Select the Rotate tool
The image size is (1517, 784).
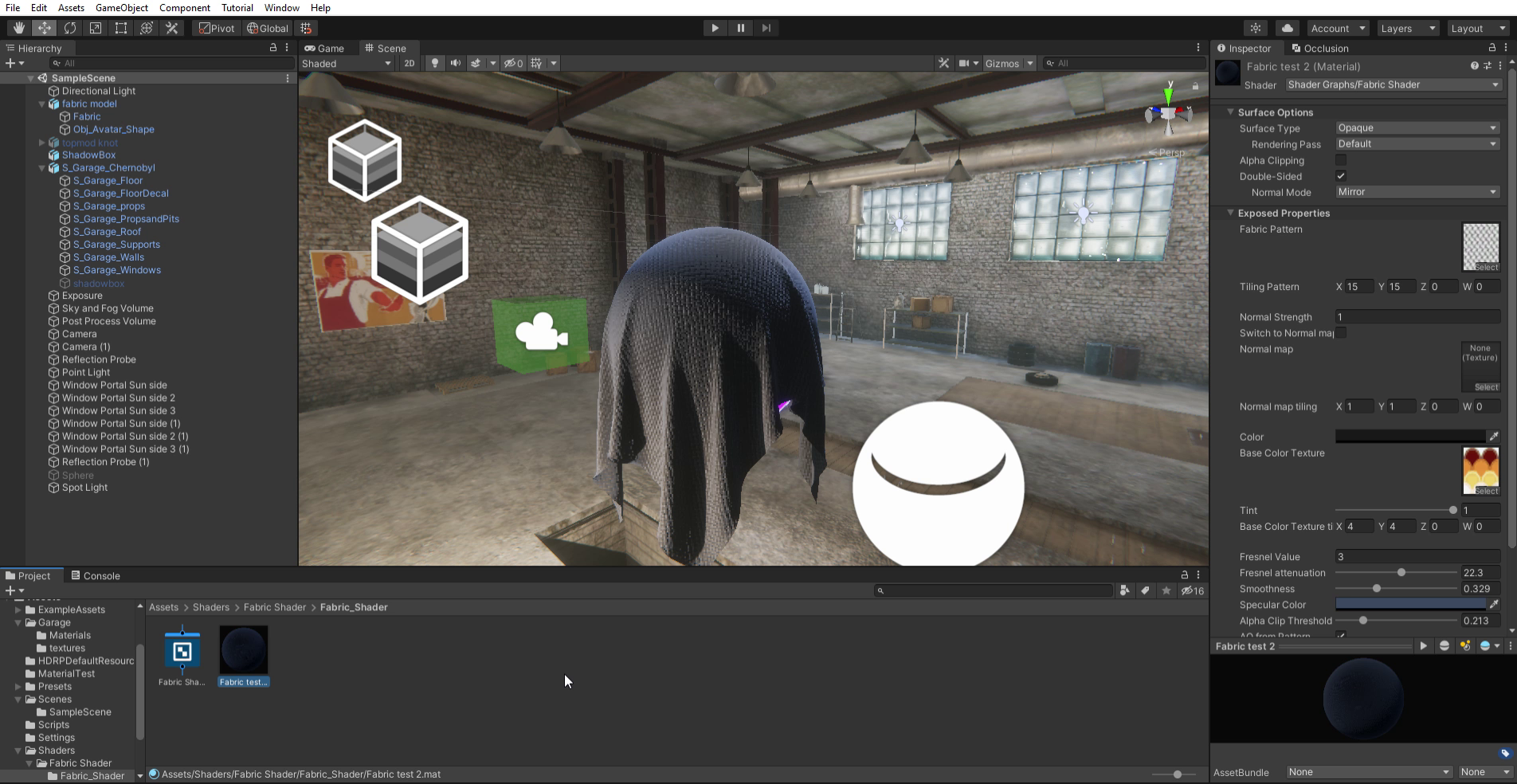tap(70, 28)
